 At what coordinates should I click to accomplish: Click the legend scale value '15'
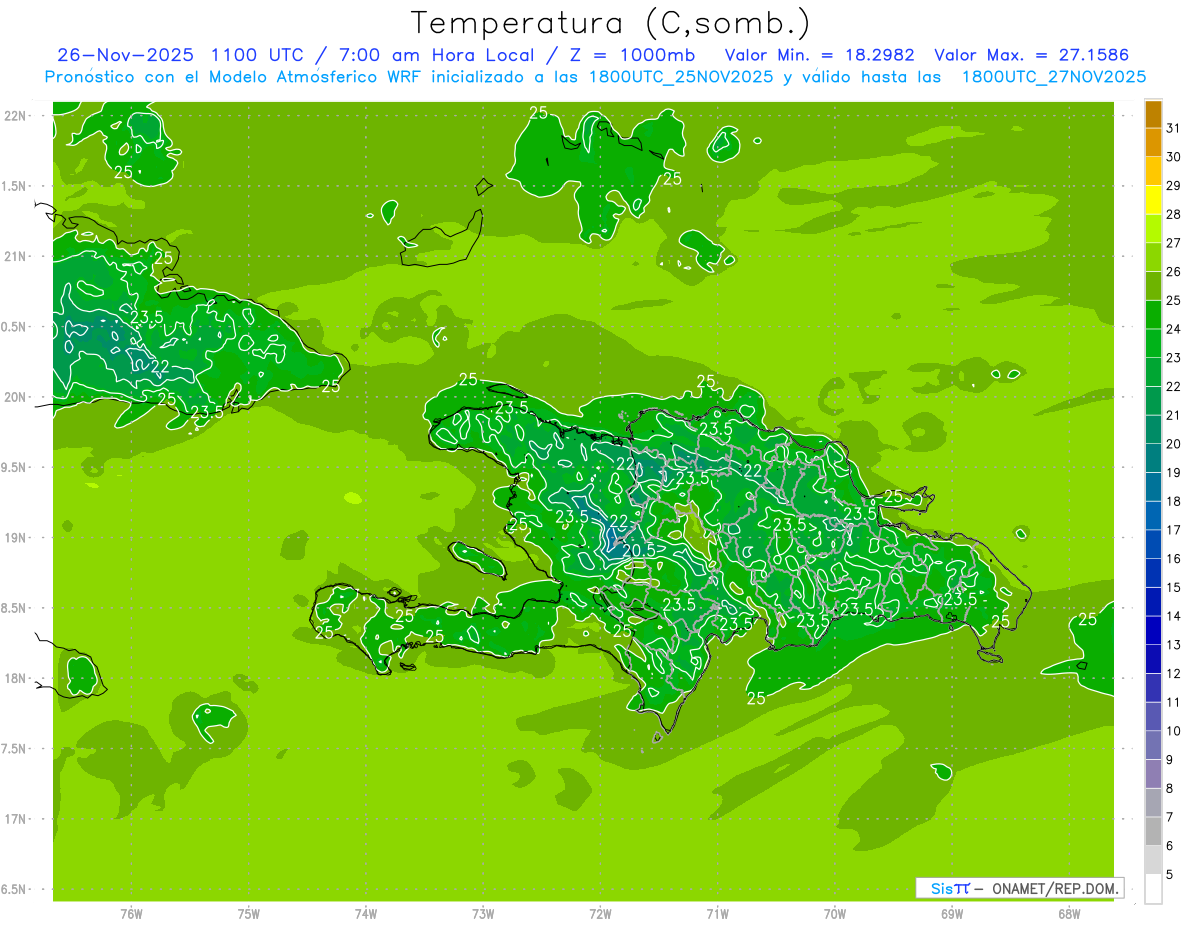[1173, 588]
